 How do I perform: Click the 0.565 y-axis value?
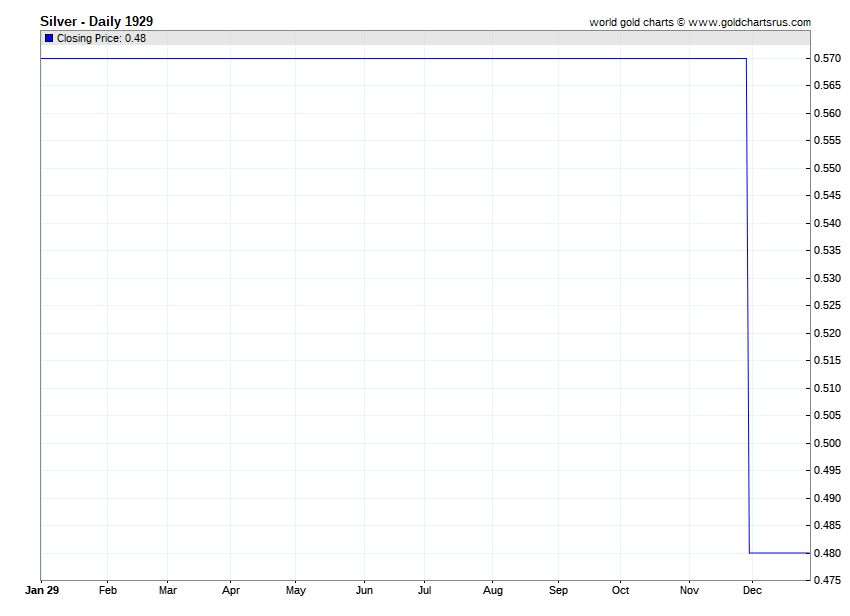tap(827, 85)
